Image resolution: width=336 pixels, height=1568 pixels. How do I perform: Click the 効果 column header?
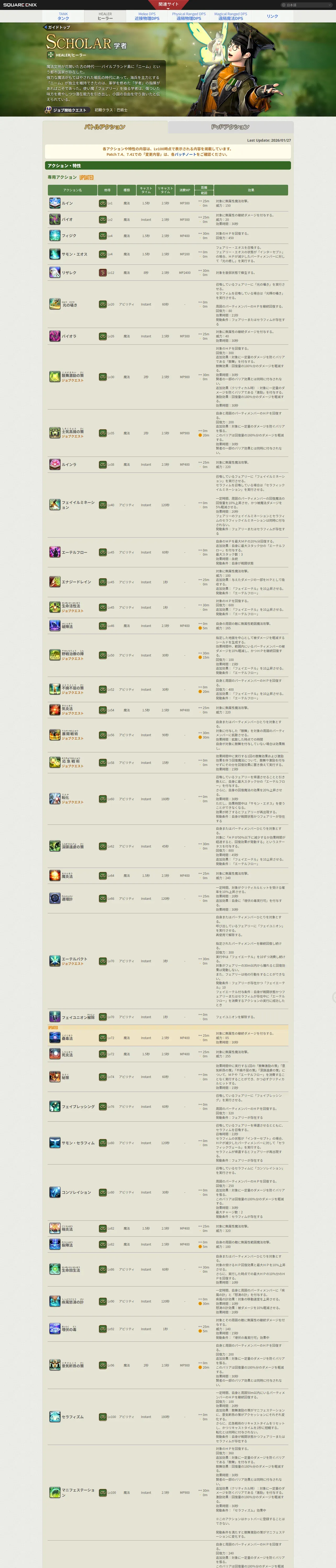pos(251,190)
